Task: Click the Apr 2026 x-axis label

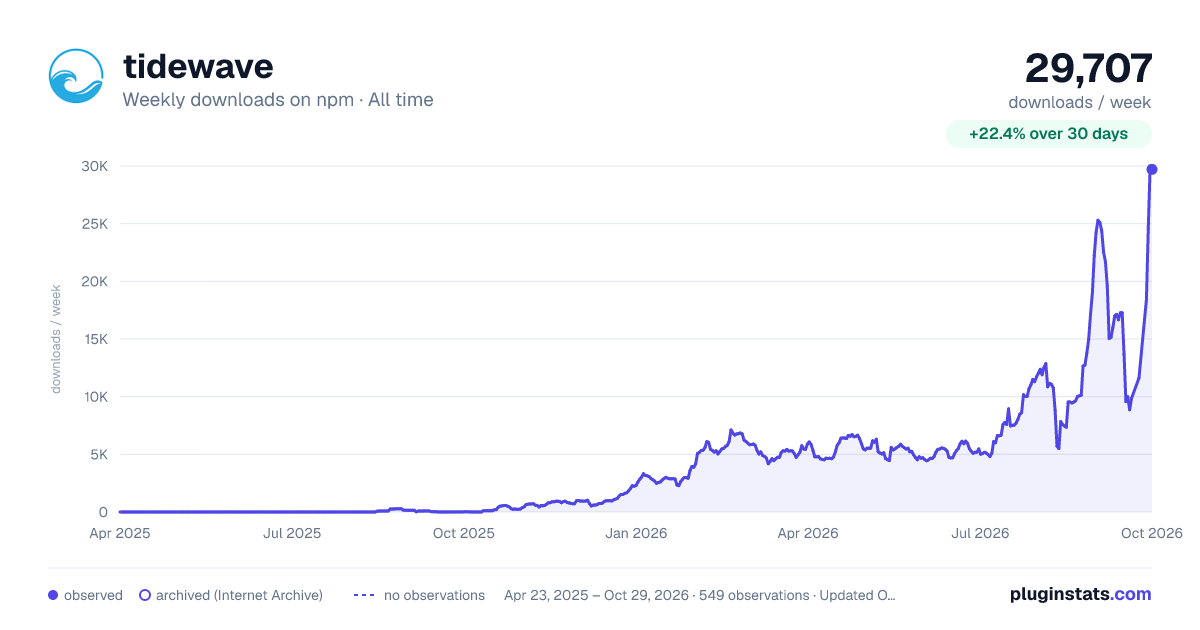Action: 807,533
